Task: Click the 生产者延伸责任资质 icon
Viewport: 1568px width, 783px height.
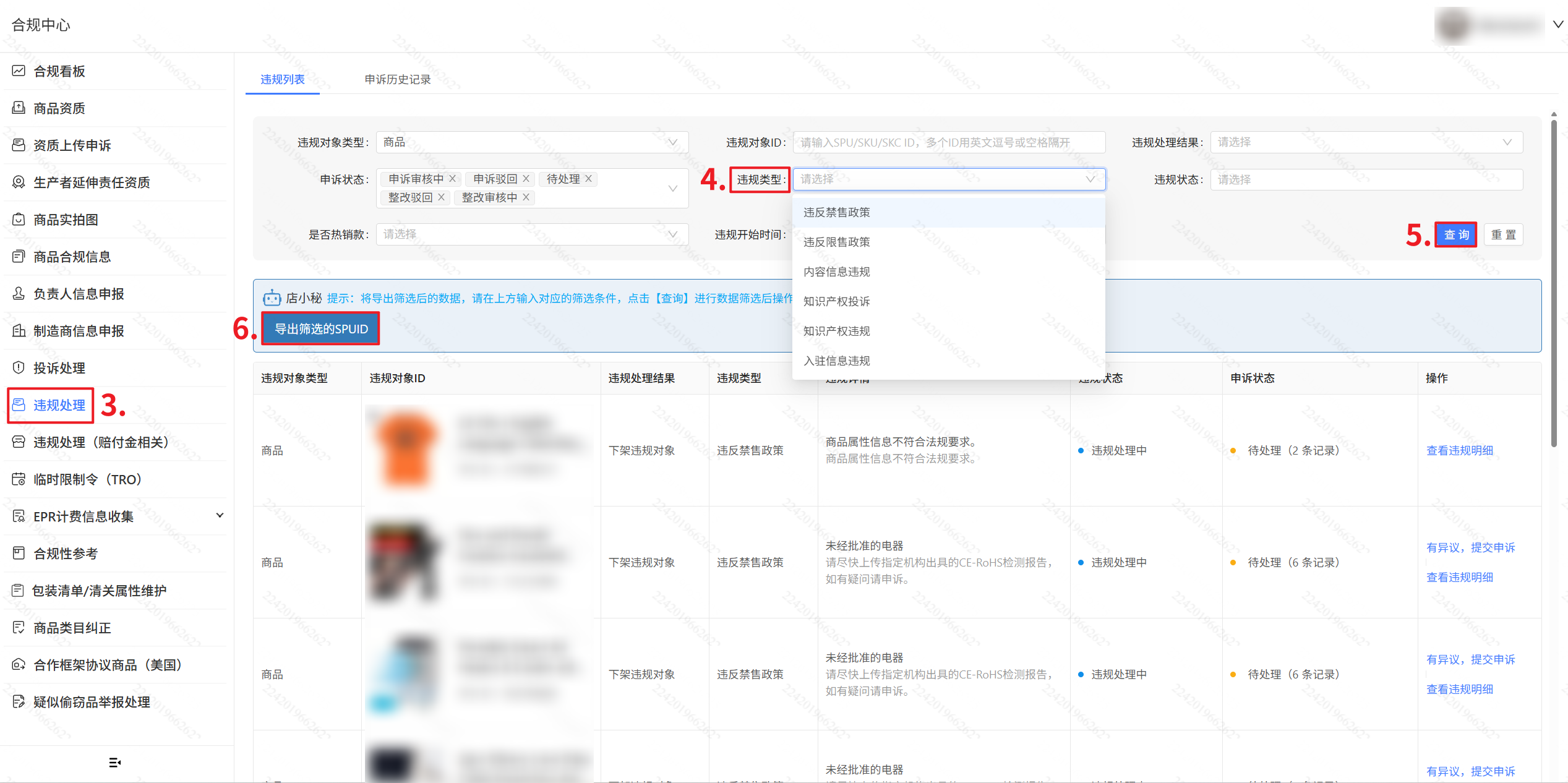Action: coord(19,182)
